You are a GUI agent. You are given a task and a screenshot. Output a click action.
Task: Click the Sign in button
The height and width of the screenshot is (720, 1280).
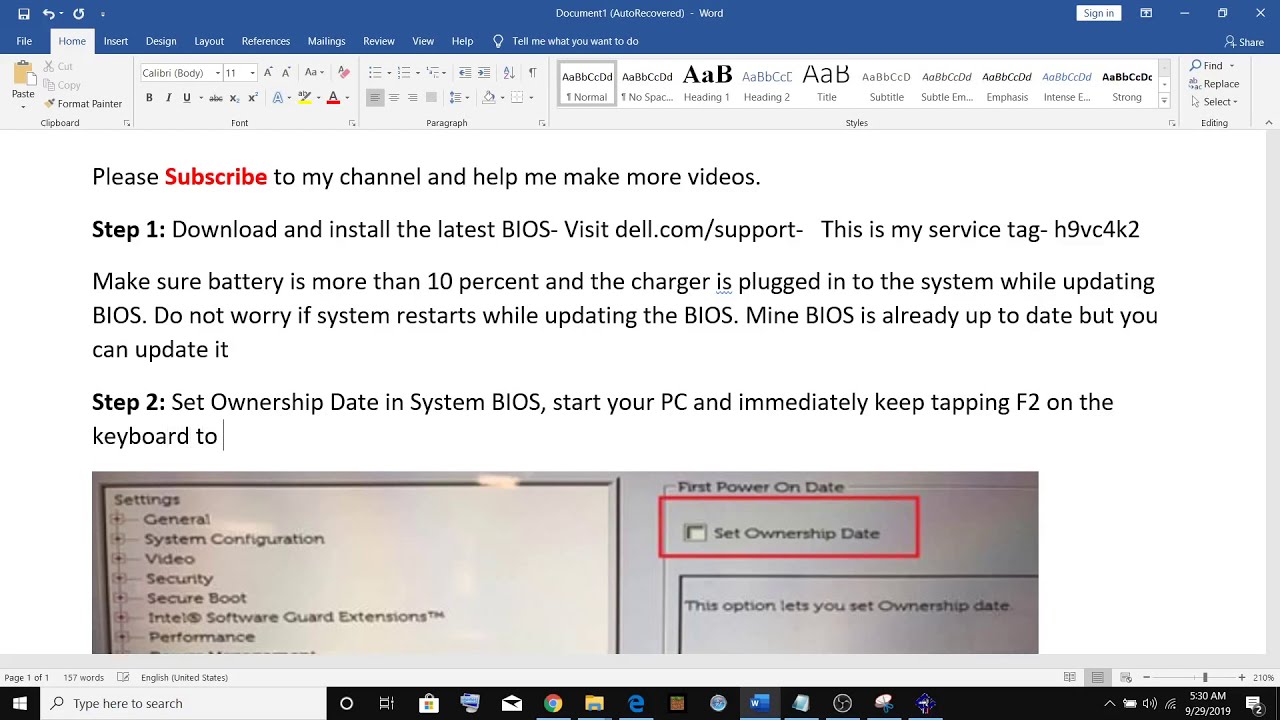point(1098,13)
